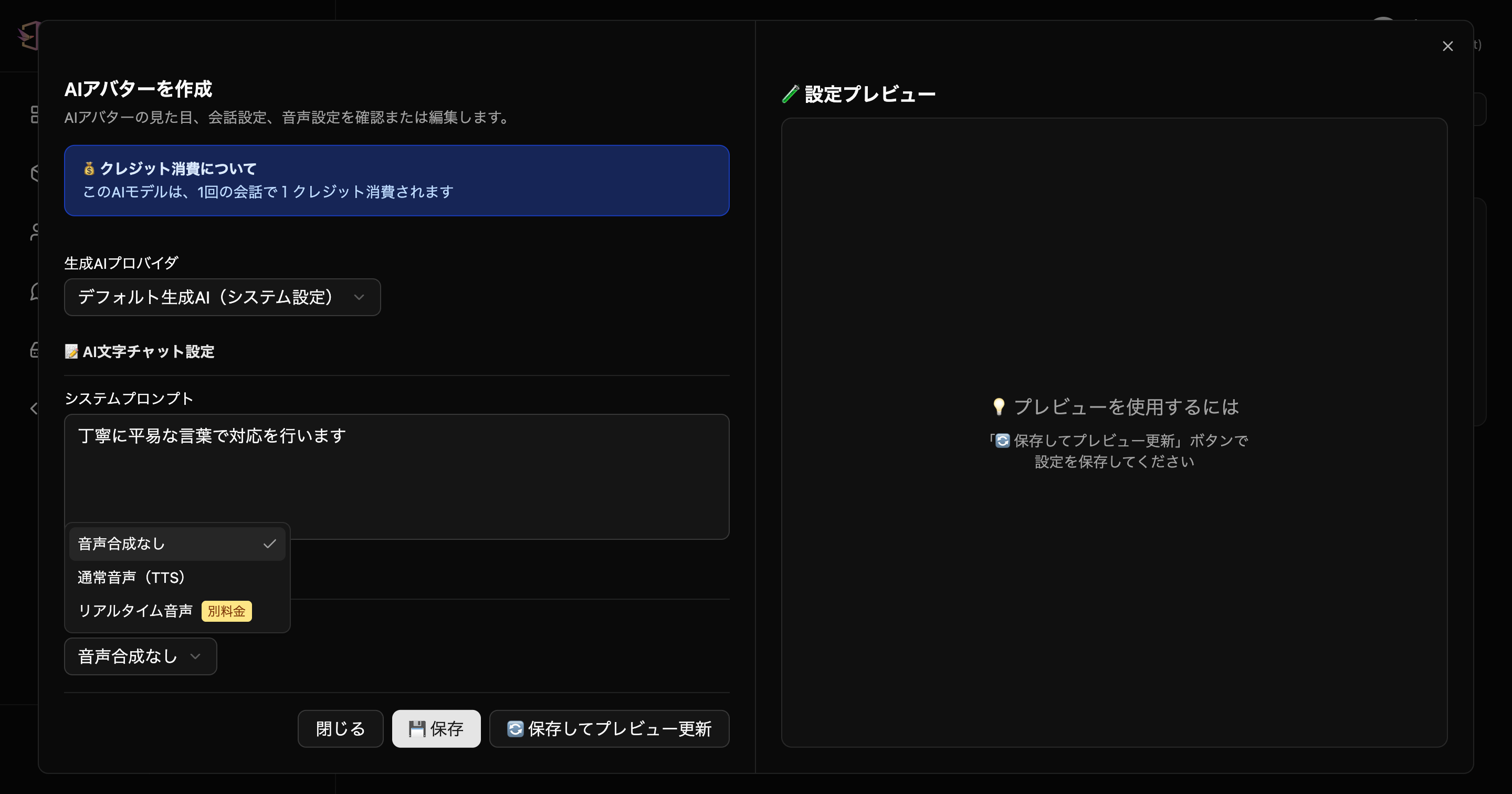Screen dimensions: 1512x794
Task: Click the memo icon beside AI文字チャット設定
Action: click(x=71, y=352)
